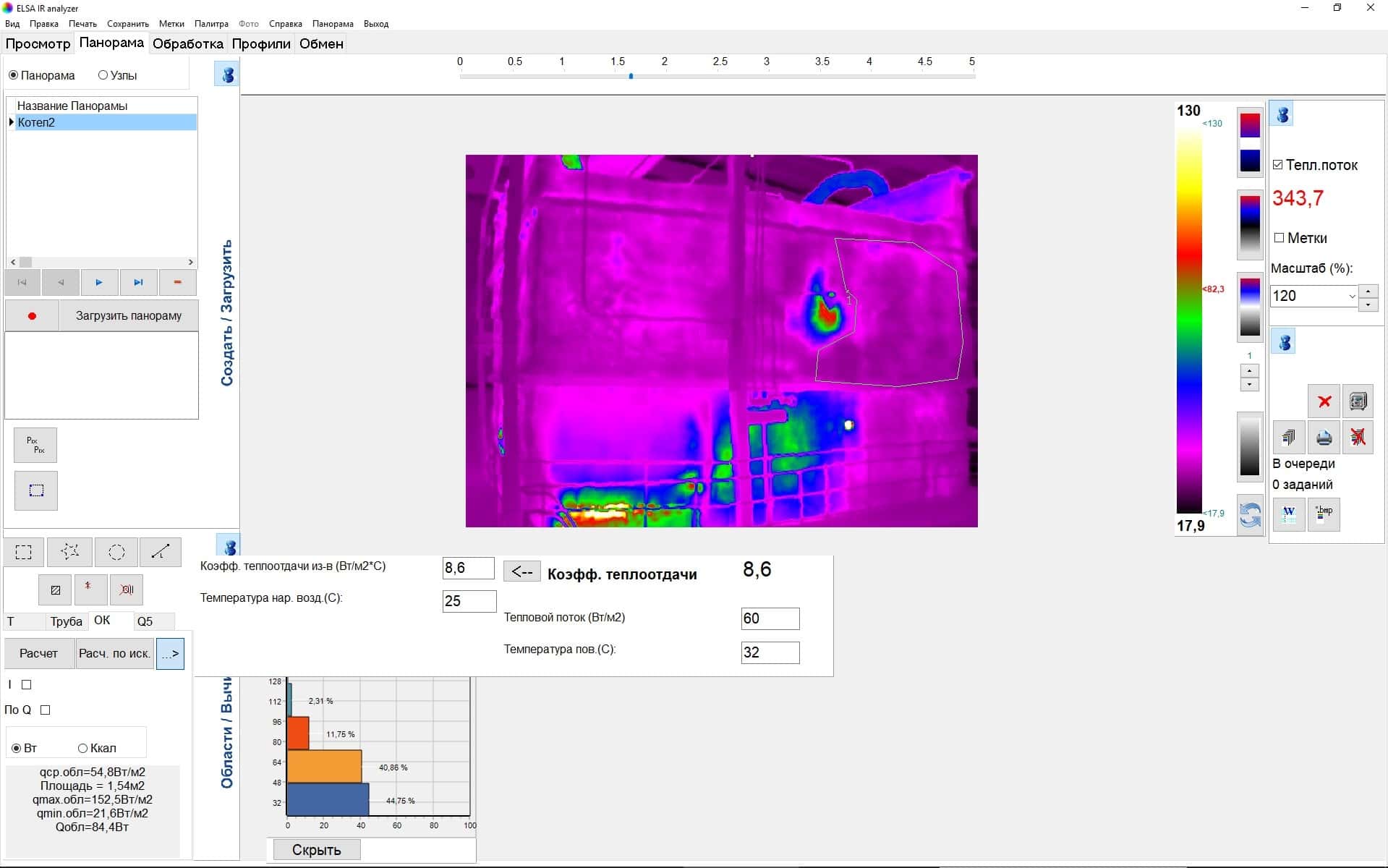Click the red X delete icon
The image size is (1388, 868).
tap(1324, 401)
